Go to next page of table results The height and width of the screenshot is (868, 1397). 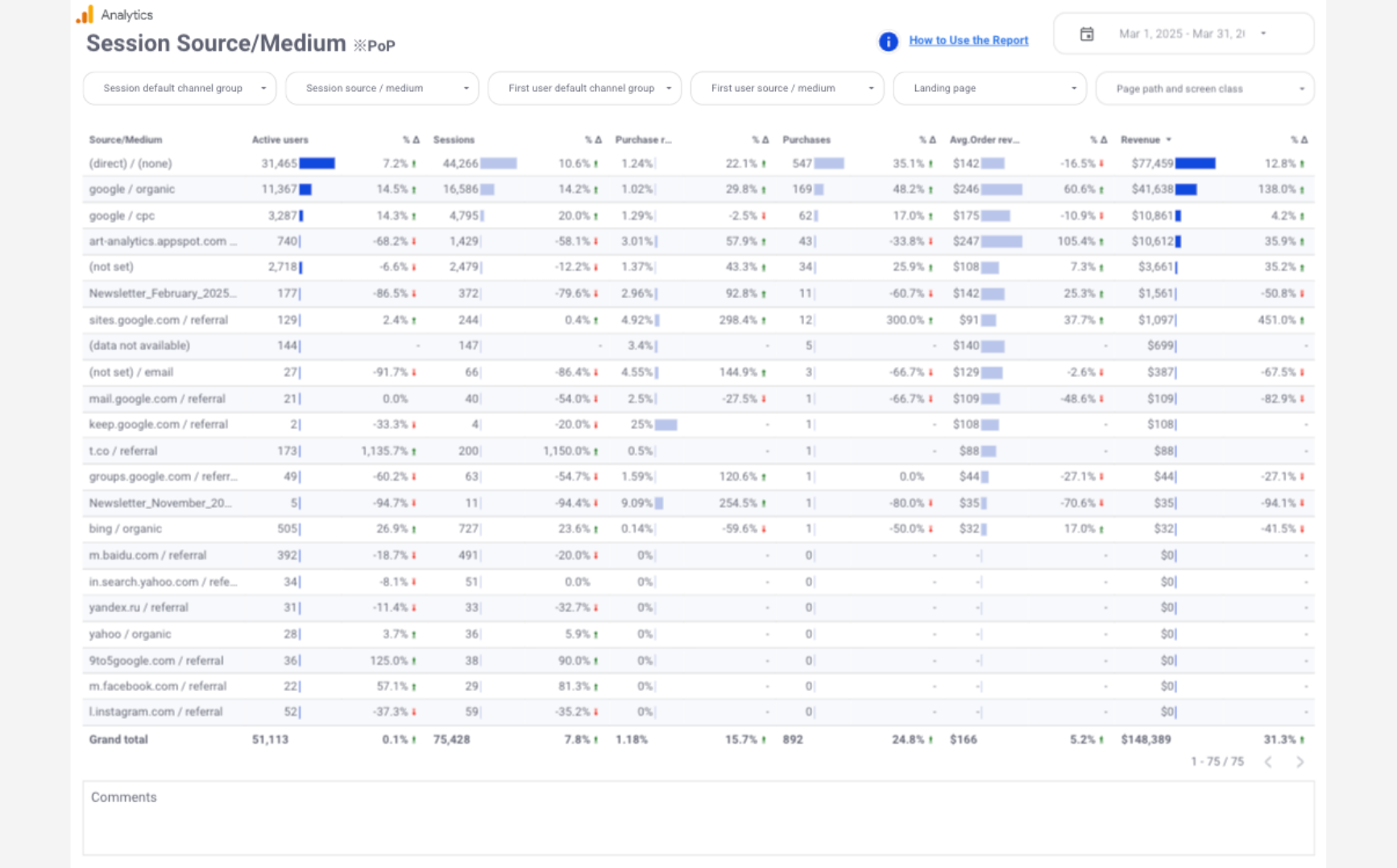[1299, 762]
